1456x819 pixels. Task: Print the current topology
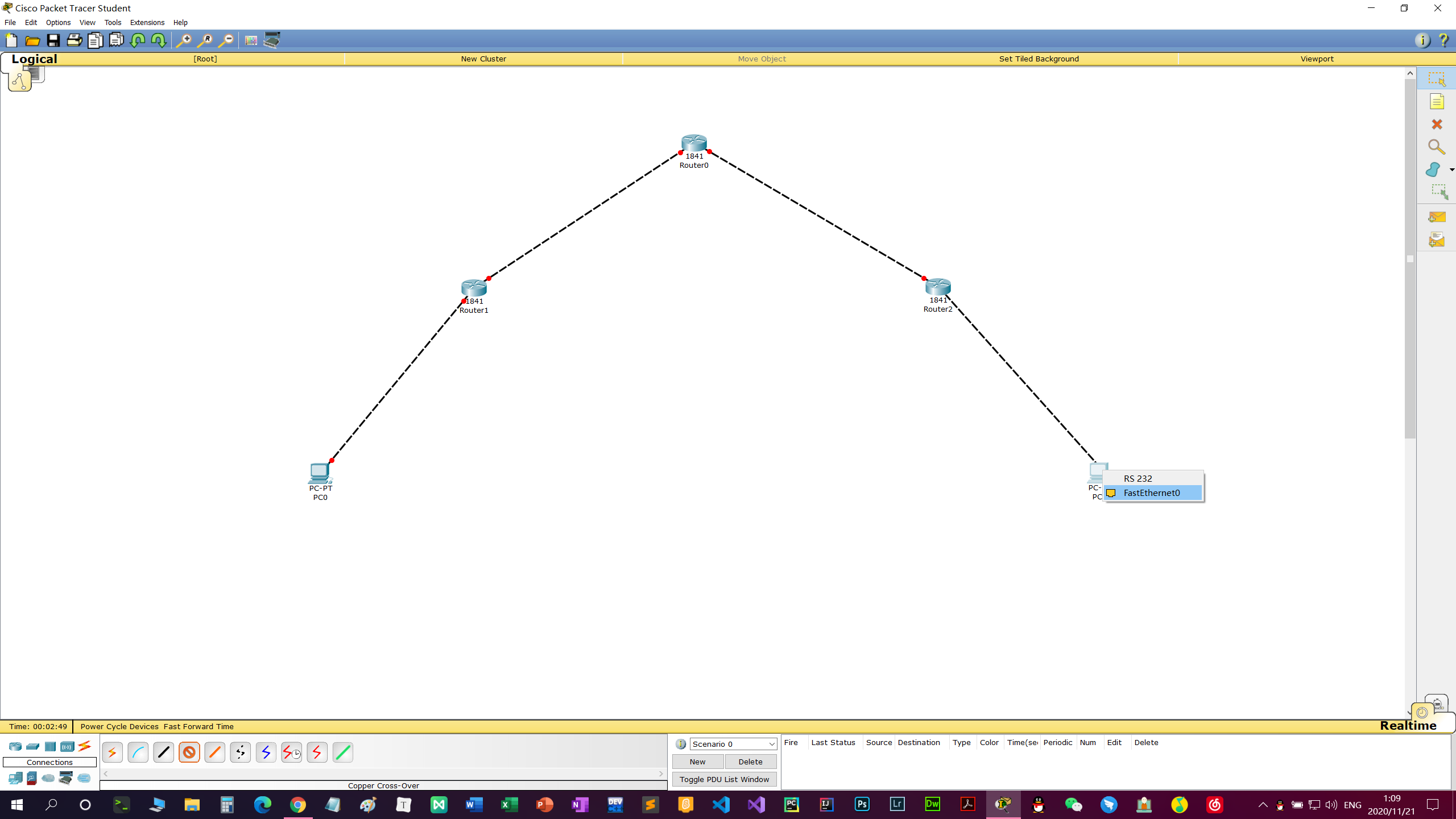pos(75,40)
